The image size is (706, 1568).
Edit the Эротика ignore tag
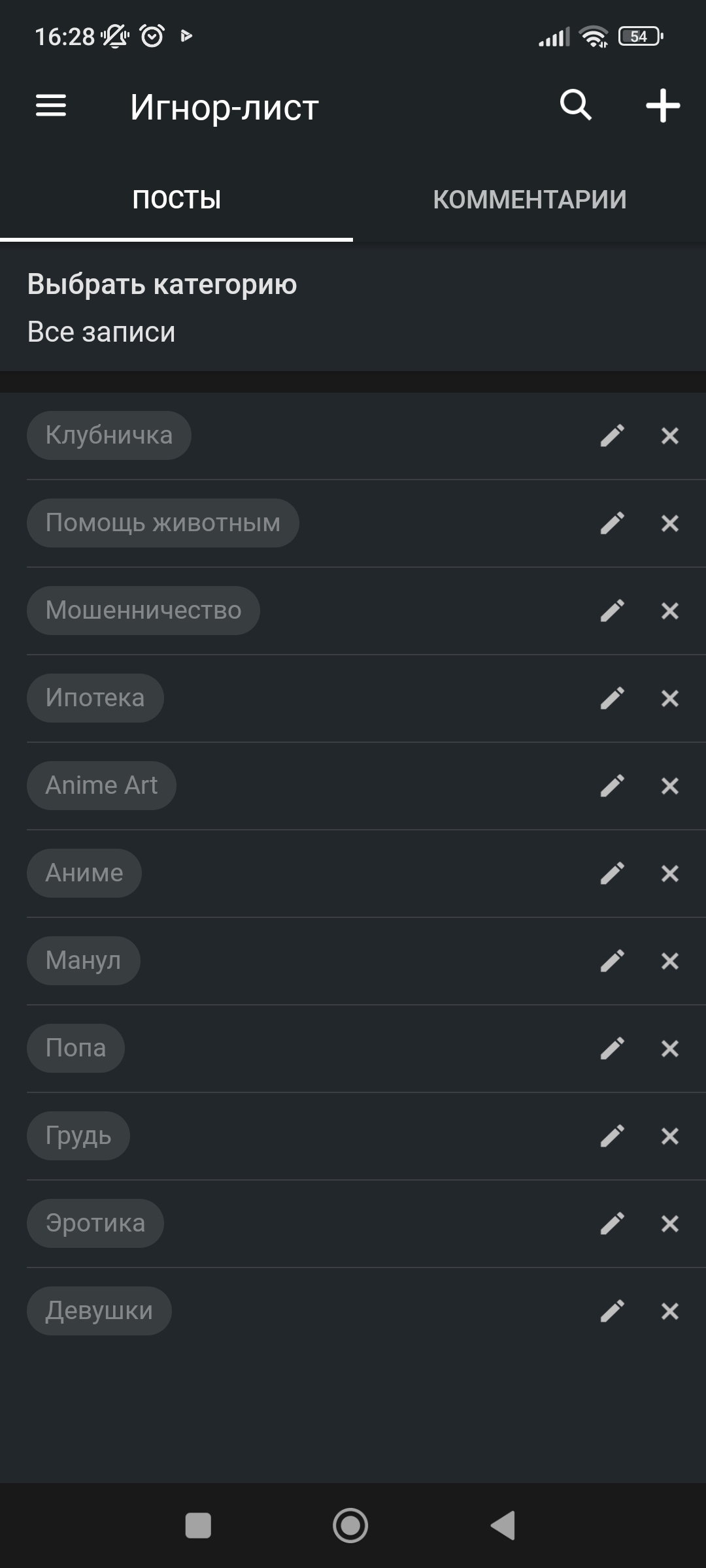[613, 1224]
